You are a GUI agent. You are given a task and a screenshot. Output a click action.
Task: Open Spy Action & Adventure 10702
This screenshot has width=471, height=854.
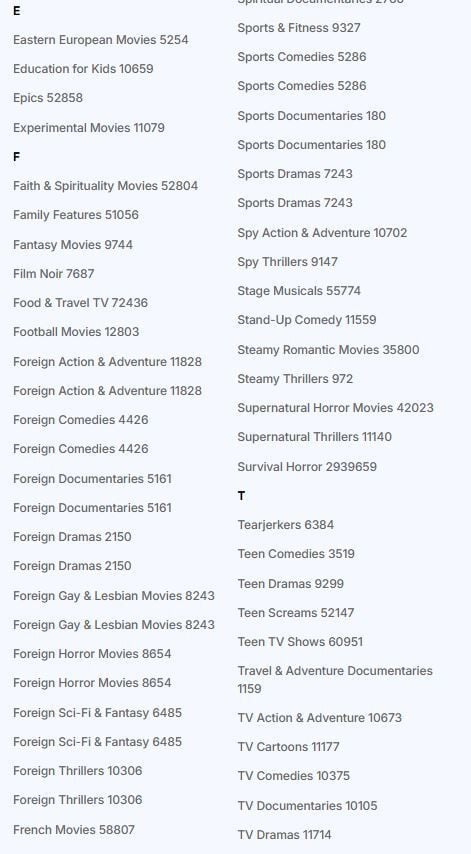pos(322,233)
